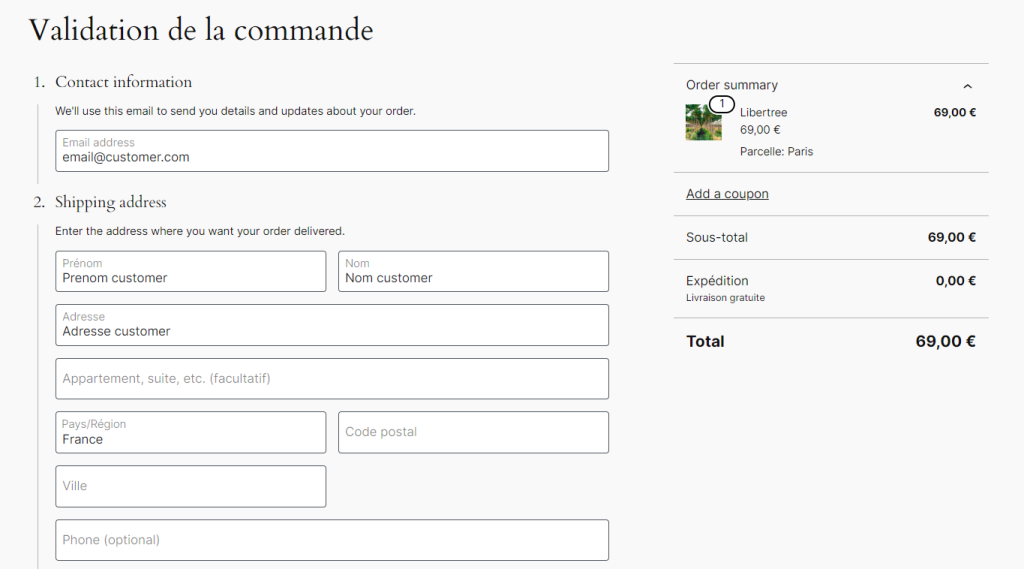Open the Add a coupon link
This screenshot has height=569, width=1024.
tap(727, 194)
